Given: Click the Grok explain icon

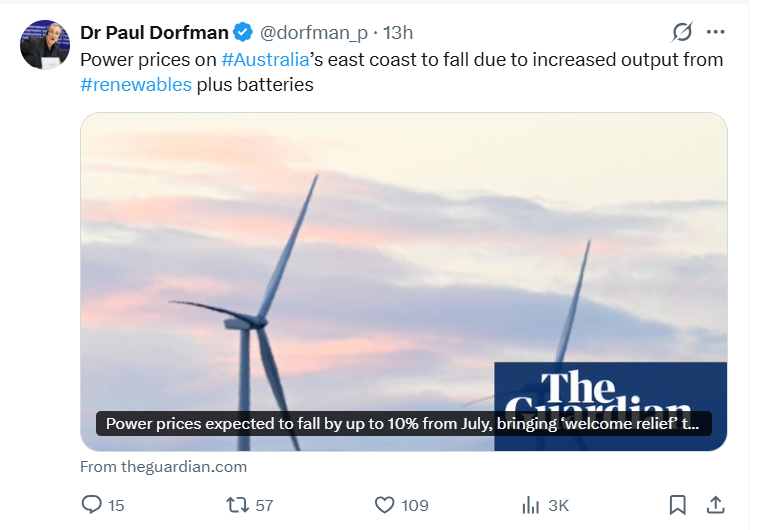Looking at the screenshot, I should point(682,32).
